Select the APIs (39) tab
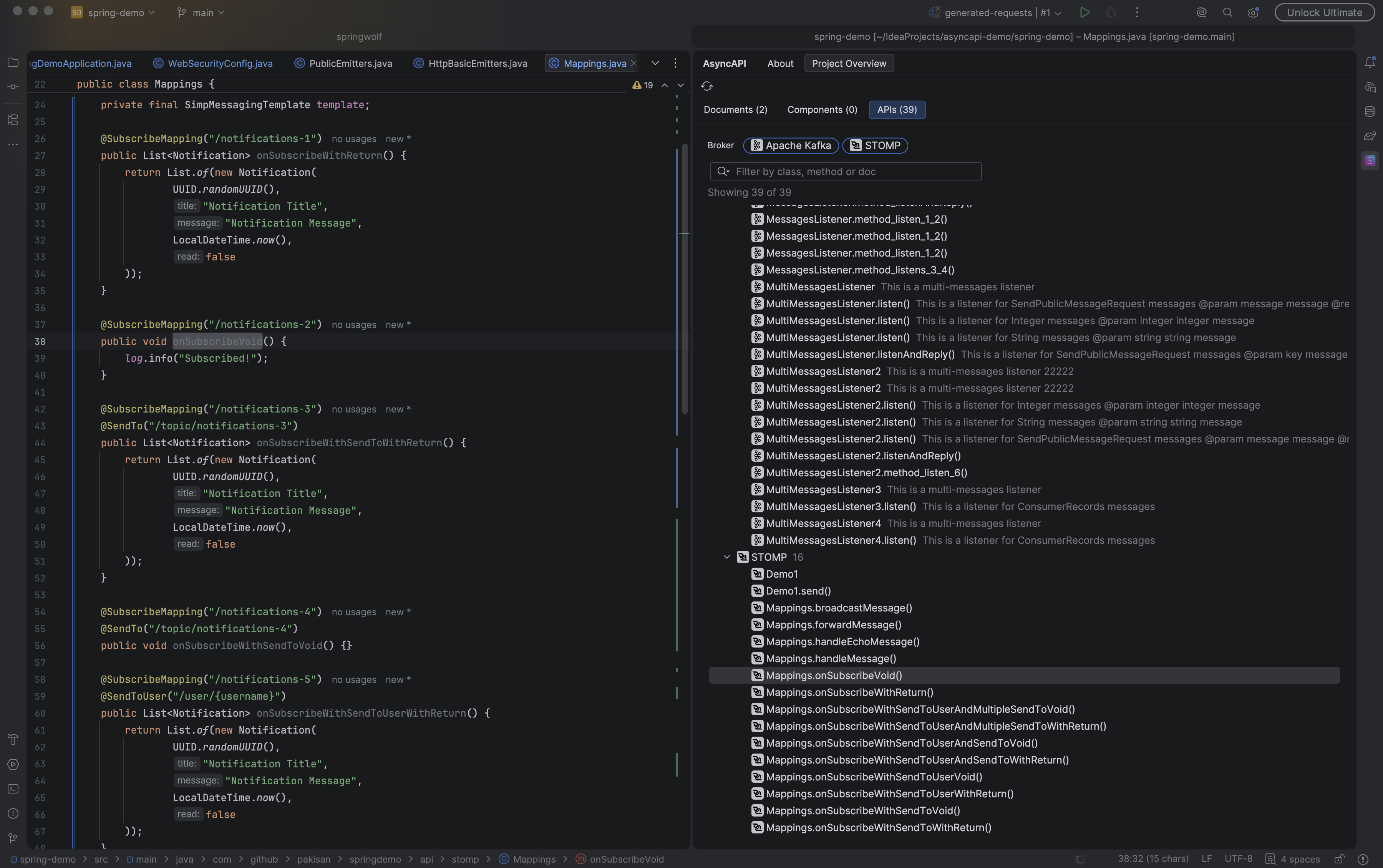Screen dimensions: 1383x868 tap(897, 109)
